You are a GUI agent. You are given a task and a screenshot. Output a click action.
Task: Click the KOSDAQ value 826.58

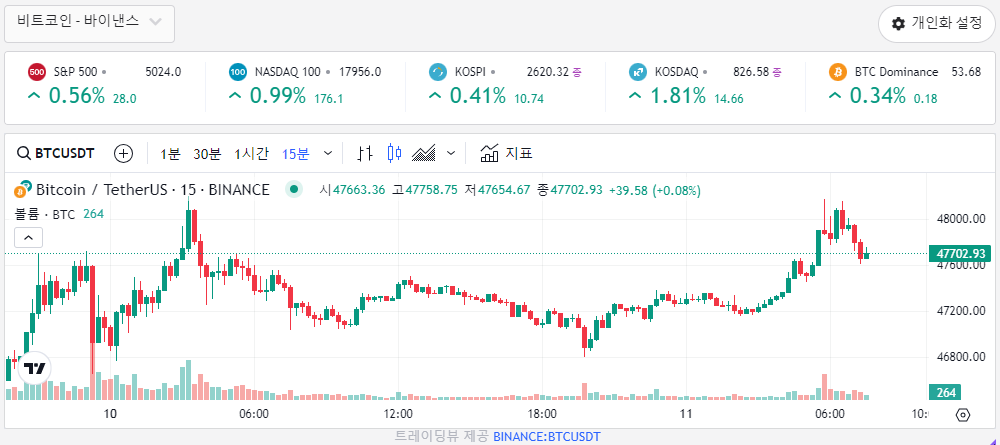point(753,72)
